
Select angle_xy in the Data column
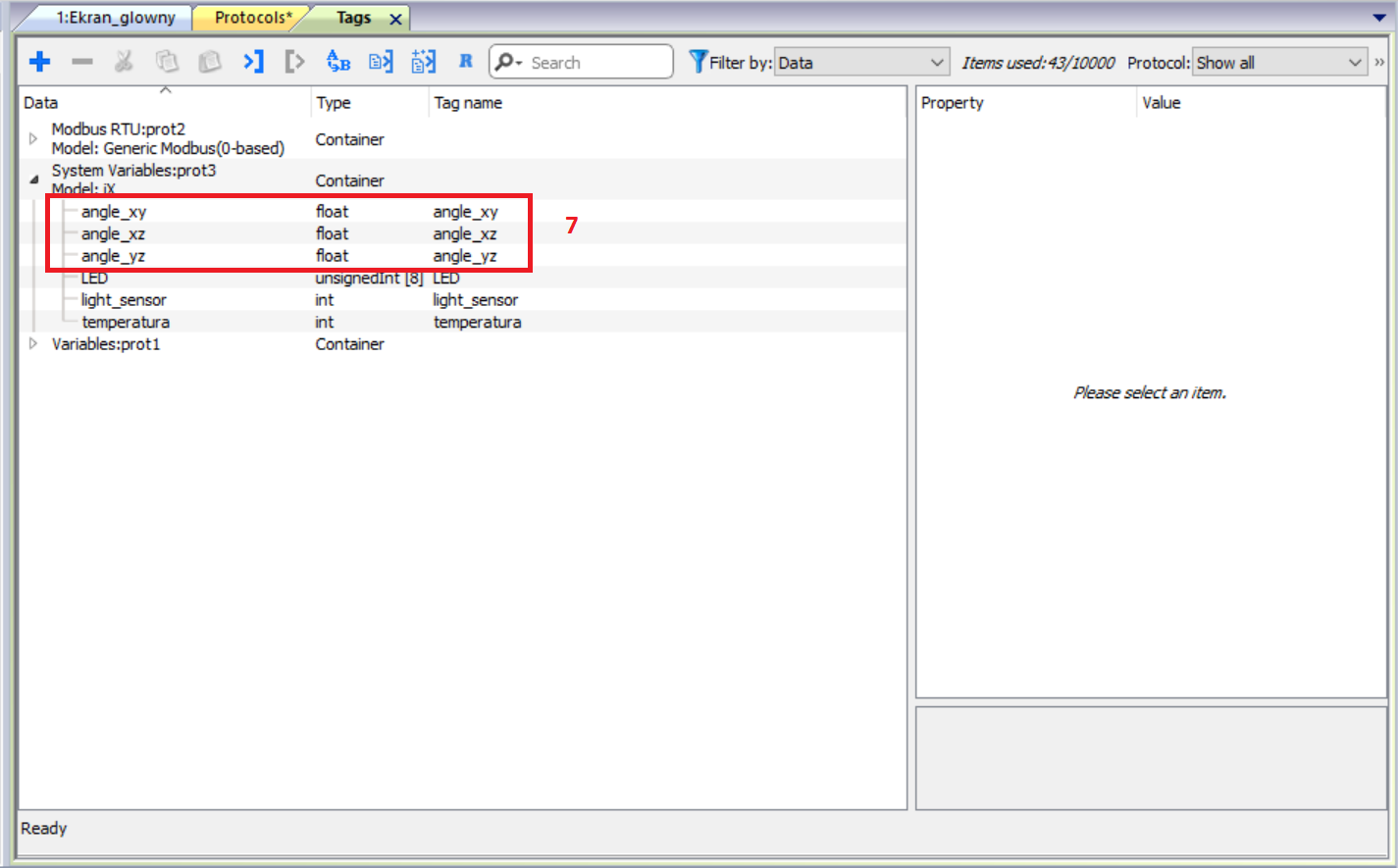tap(114, 212)
